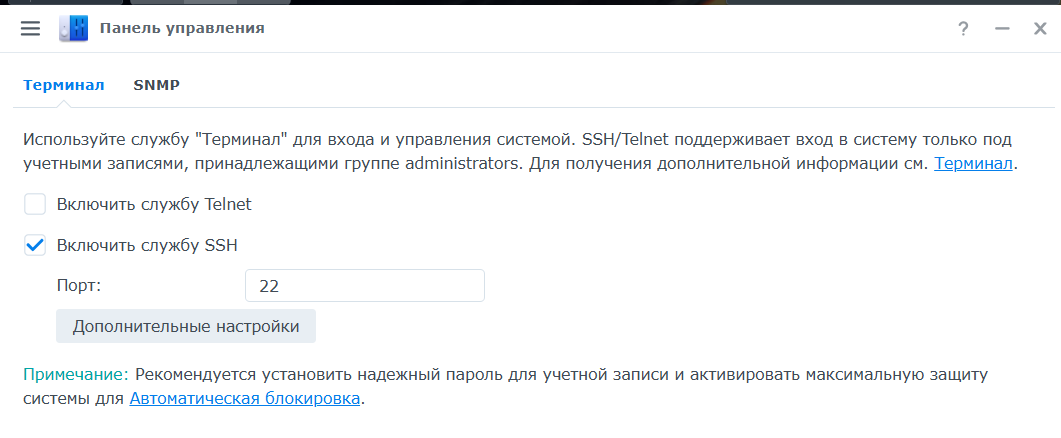Open Дополнительные настройки
Viewport: 1061px width, 438px height.
(186, 326)
